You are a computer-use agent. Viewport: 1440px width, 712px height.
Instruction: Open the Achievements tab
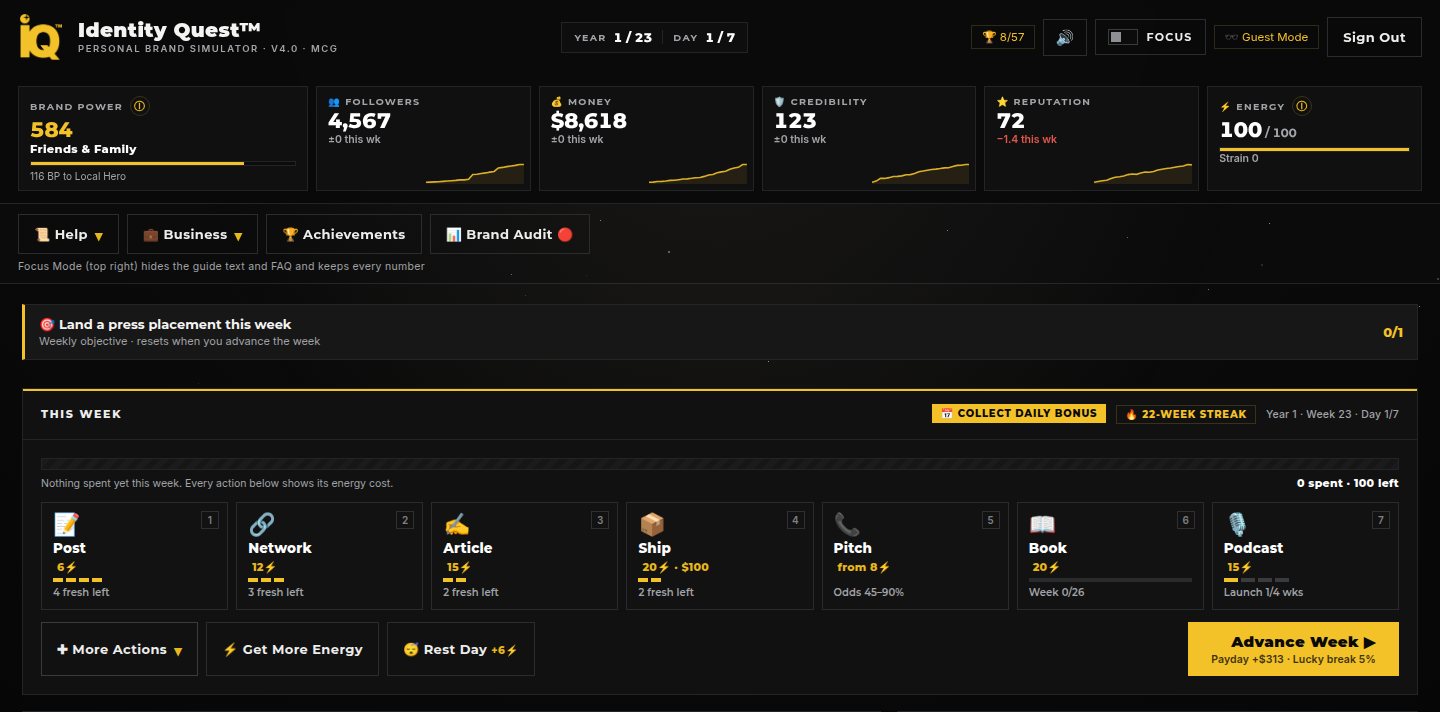coord(344,234)
